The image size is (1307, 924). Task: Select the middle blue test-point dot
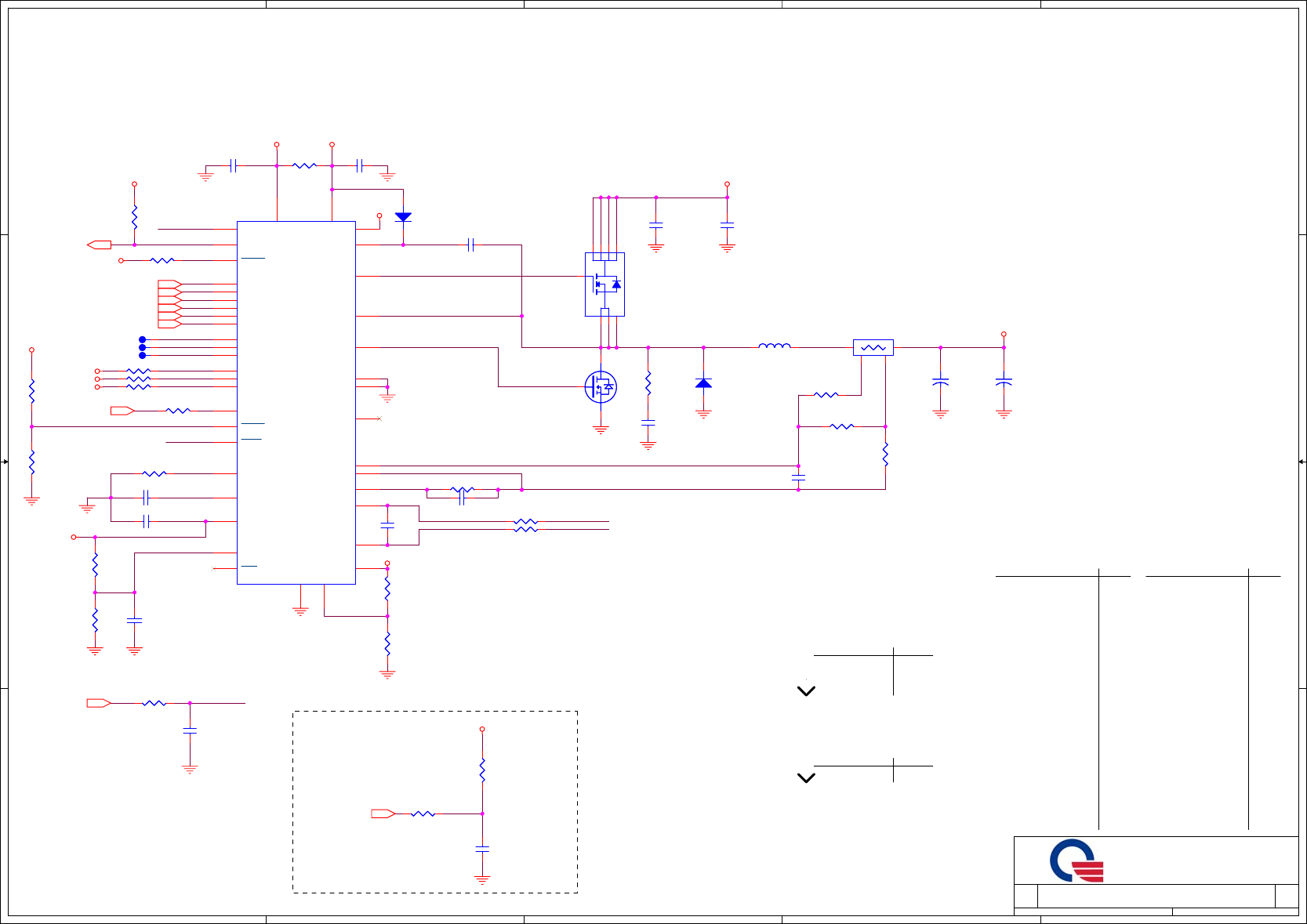point(142,347)
